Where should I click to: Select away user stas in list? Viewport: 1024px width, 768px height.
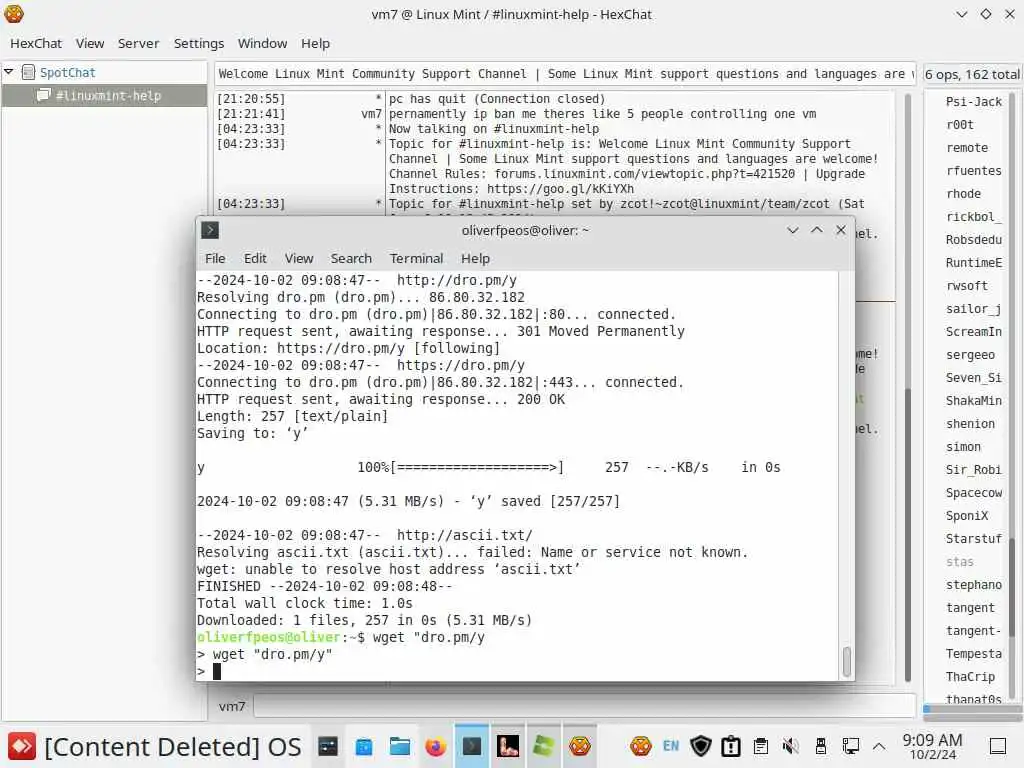(x=959, y=562)
